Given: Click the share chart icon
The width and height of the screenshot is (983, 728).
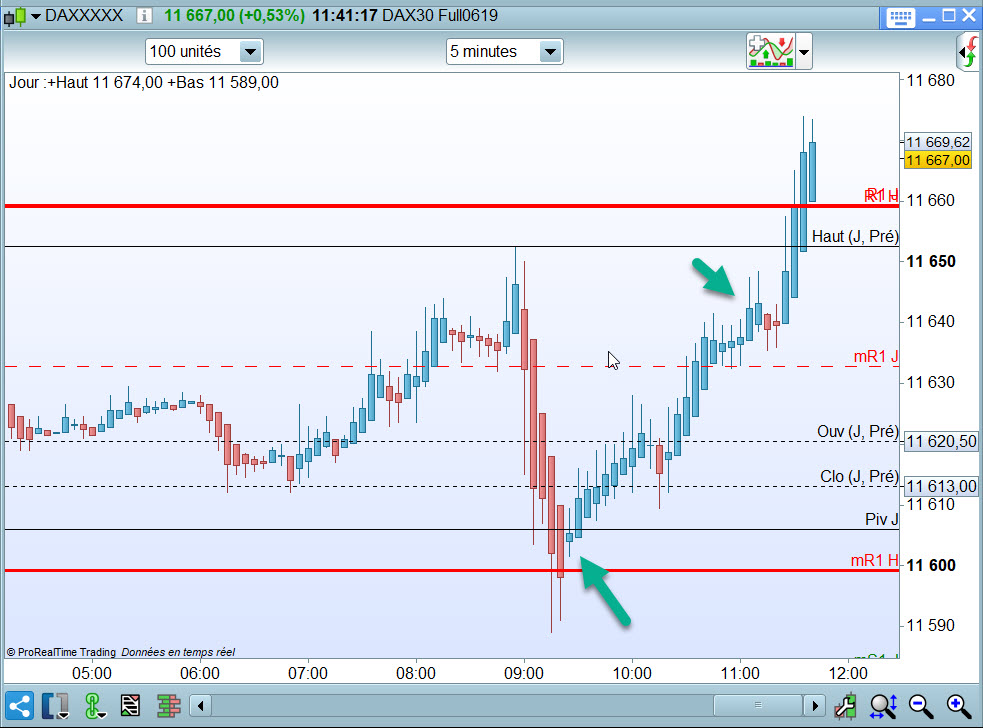Looking at the screenshot, I should pyautogui.click(x=19, y=706).
